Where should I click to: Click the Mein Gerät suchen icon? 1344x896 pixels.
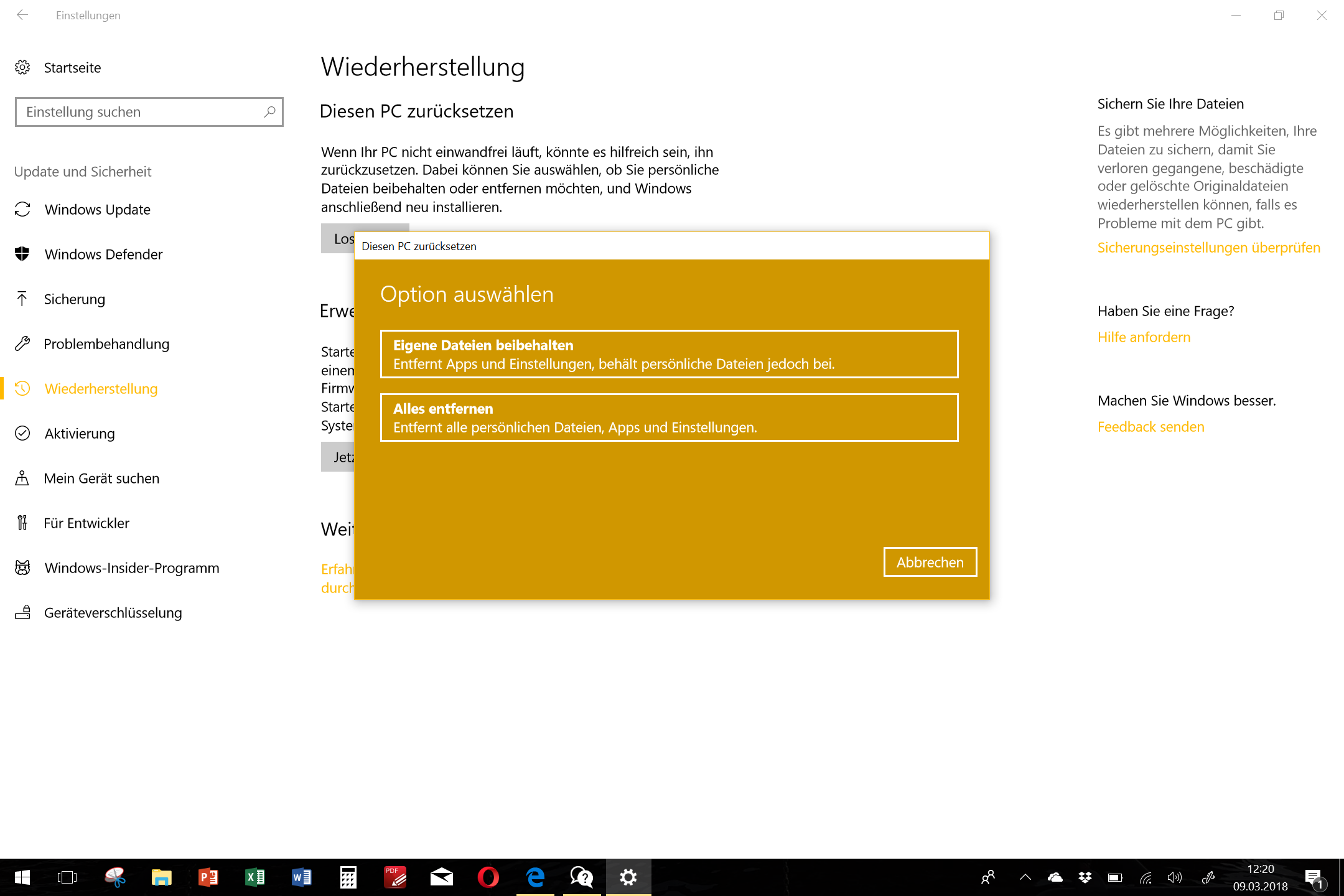22,478
